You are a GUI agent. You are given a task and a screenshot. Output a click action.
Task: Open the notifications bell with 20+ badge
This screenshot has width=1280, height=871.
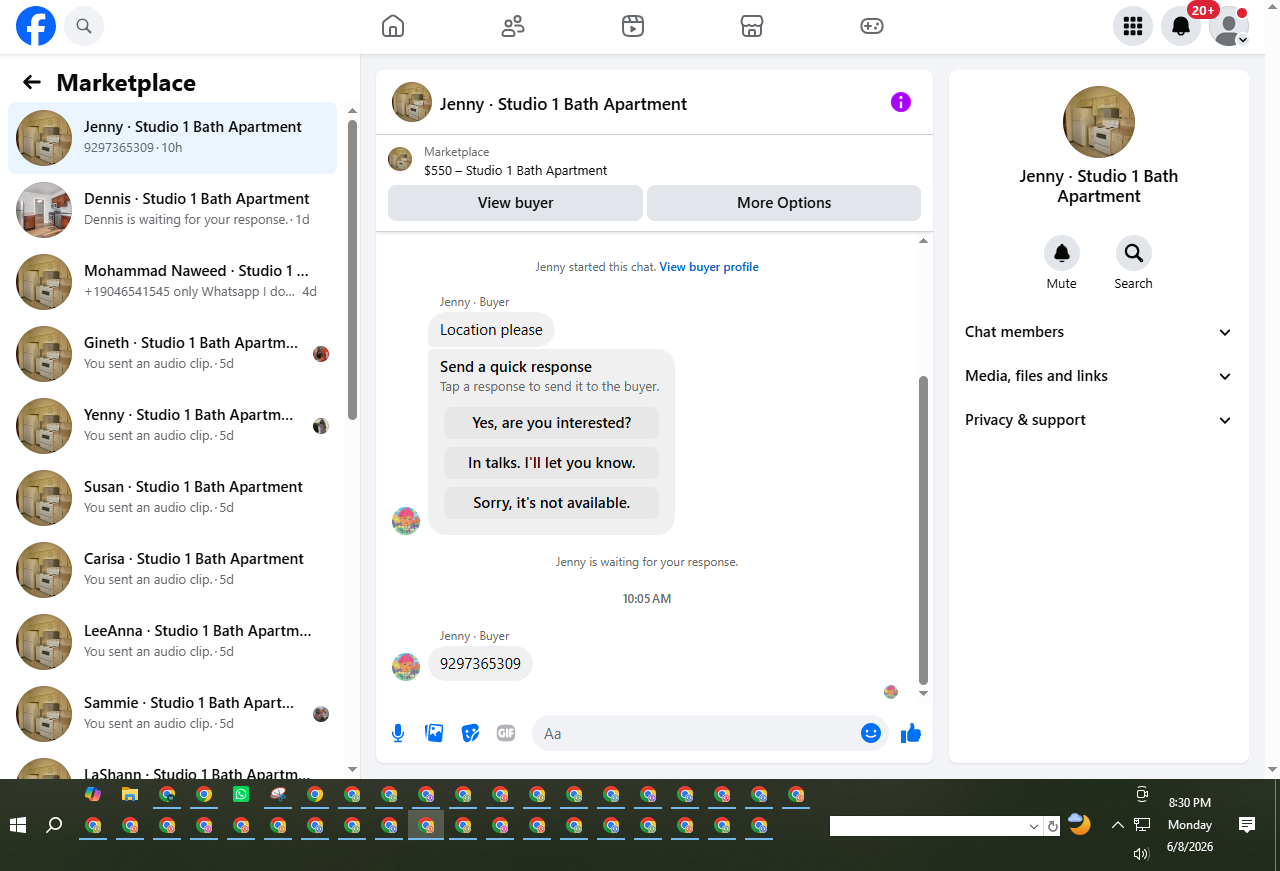1181,26
